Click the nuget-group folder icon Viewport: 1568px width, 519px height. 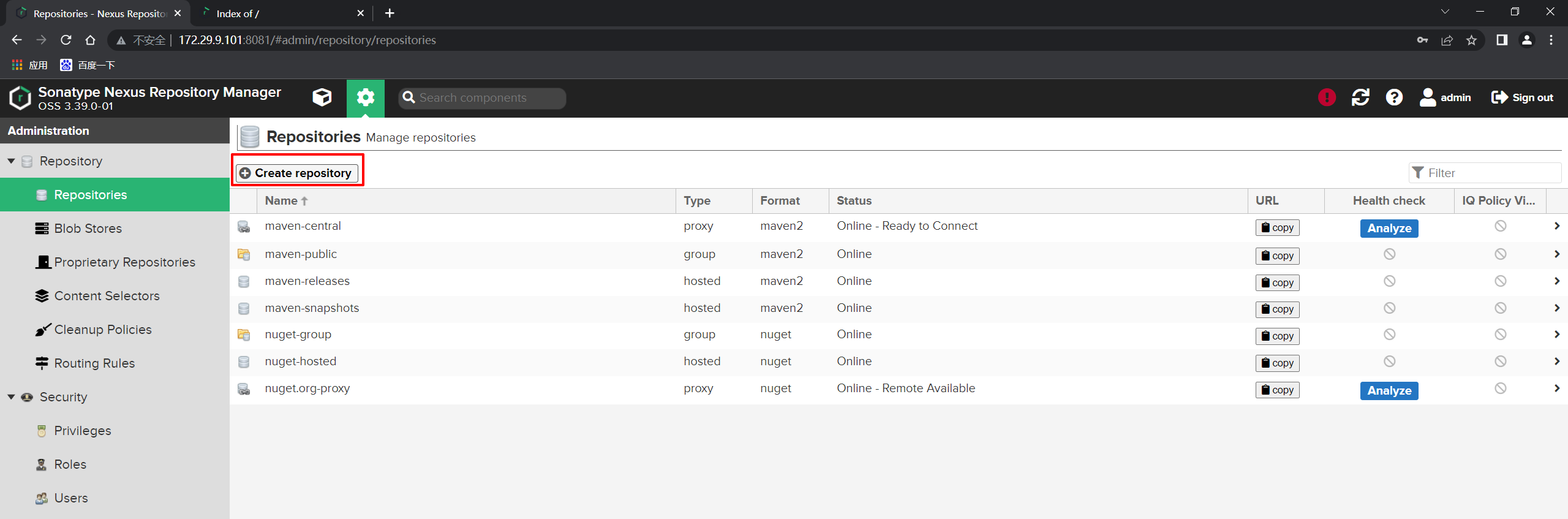pos(244,335)
